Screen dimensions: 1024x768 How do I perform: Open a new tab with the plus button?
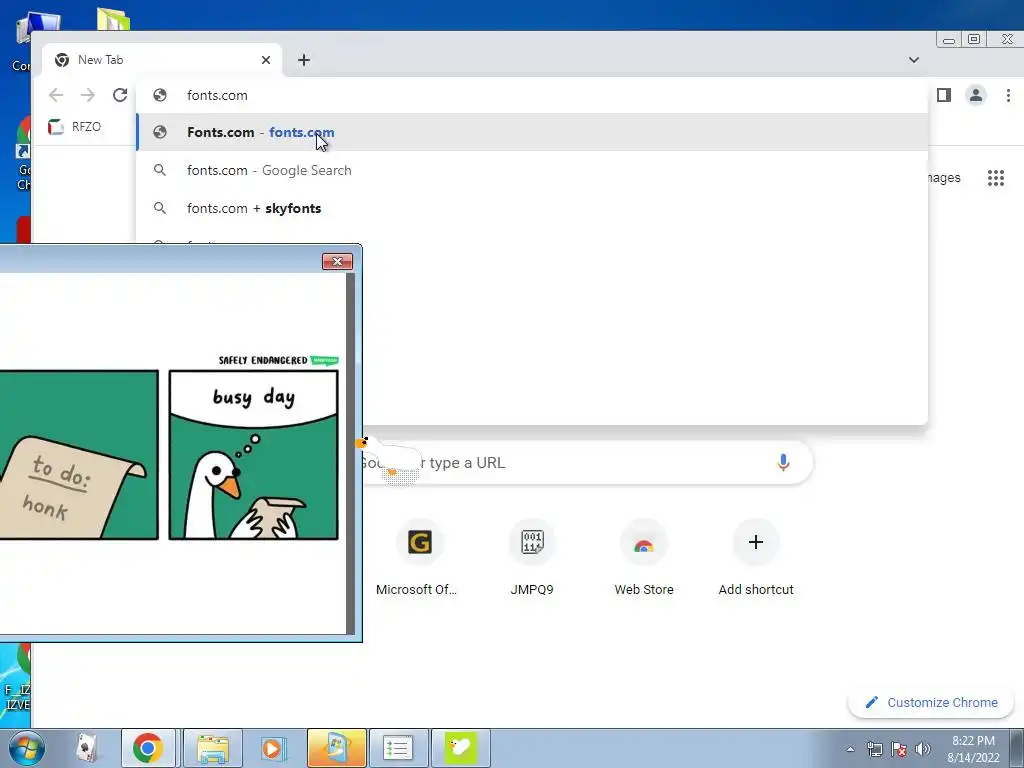click(304, 60)
